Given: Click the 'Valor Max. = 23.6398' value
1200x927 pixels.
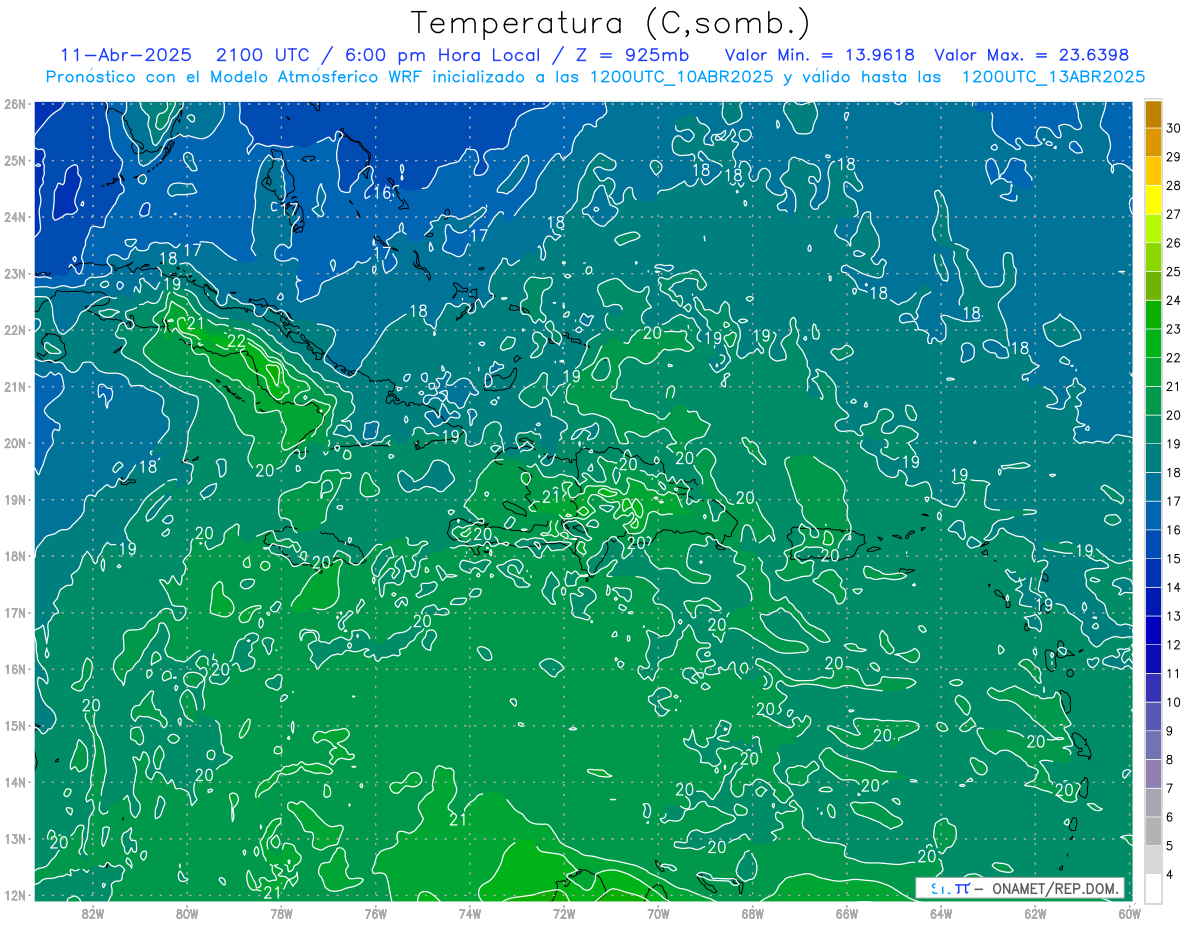Looking at the screenshot, I should point(1031,55).
